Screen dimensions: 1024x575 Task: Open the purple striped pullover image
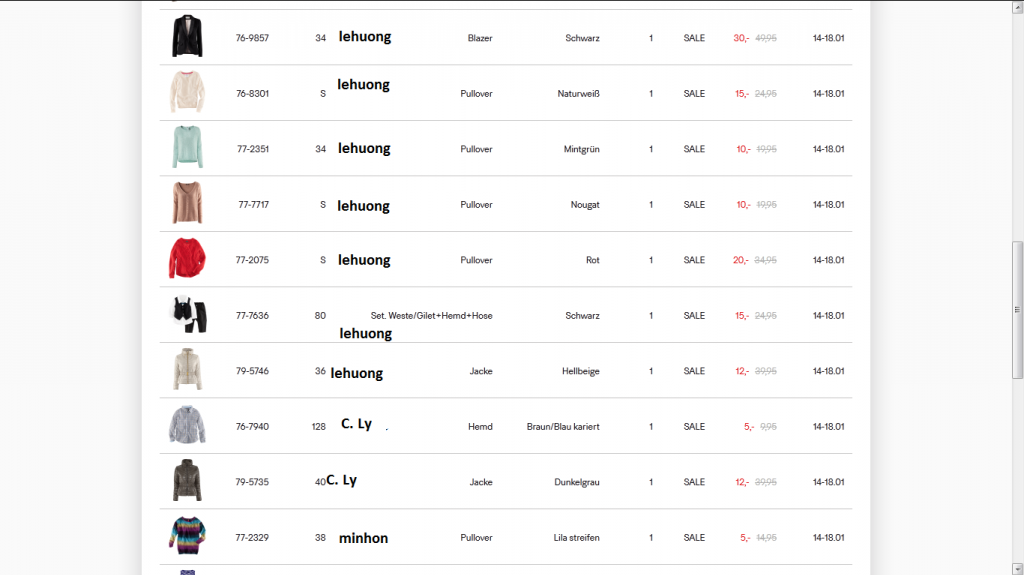187,537
